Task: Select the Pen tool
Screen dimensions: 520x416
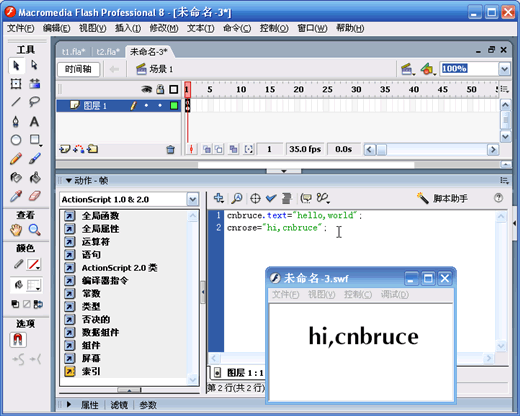Action: pyautogui.click(x=16, y=121)
